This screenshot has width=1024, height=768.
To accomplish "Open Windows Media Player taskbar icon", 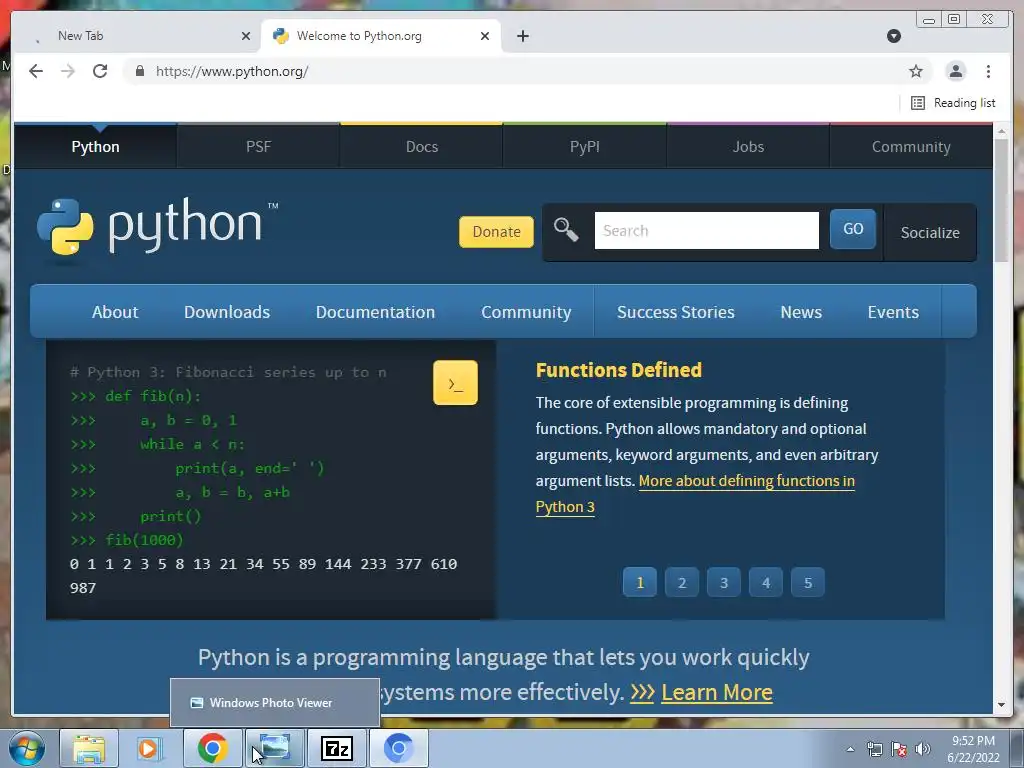I will [x=149, y=748].
